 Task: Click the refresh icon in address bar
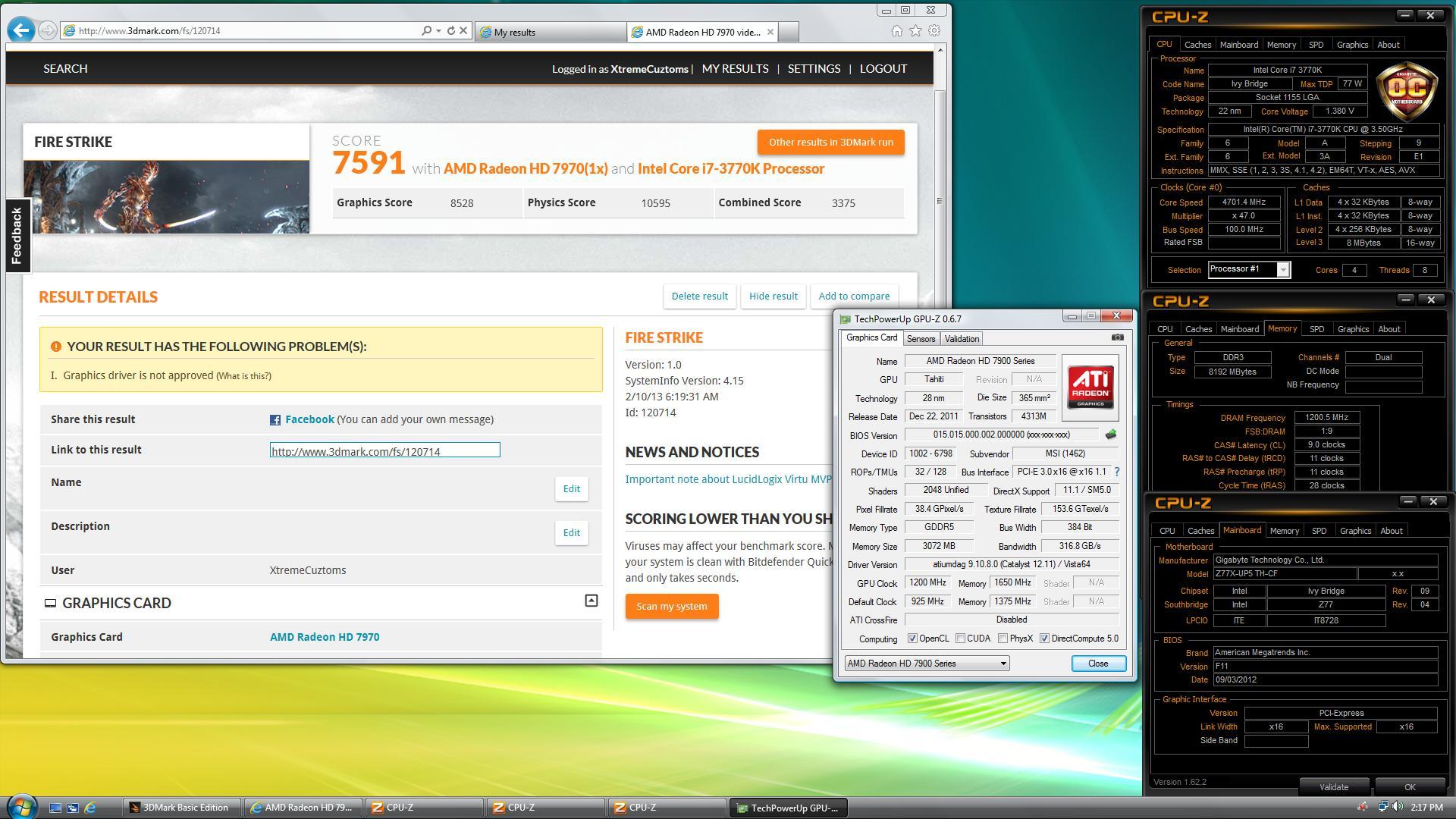click(x=450, y=31)
